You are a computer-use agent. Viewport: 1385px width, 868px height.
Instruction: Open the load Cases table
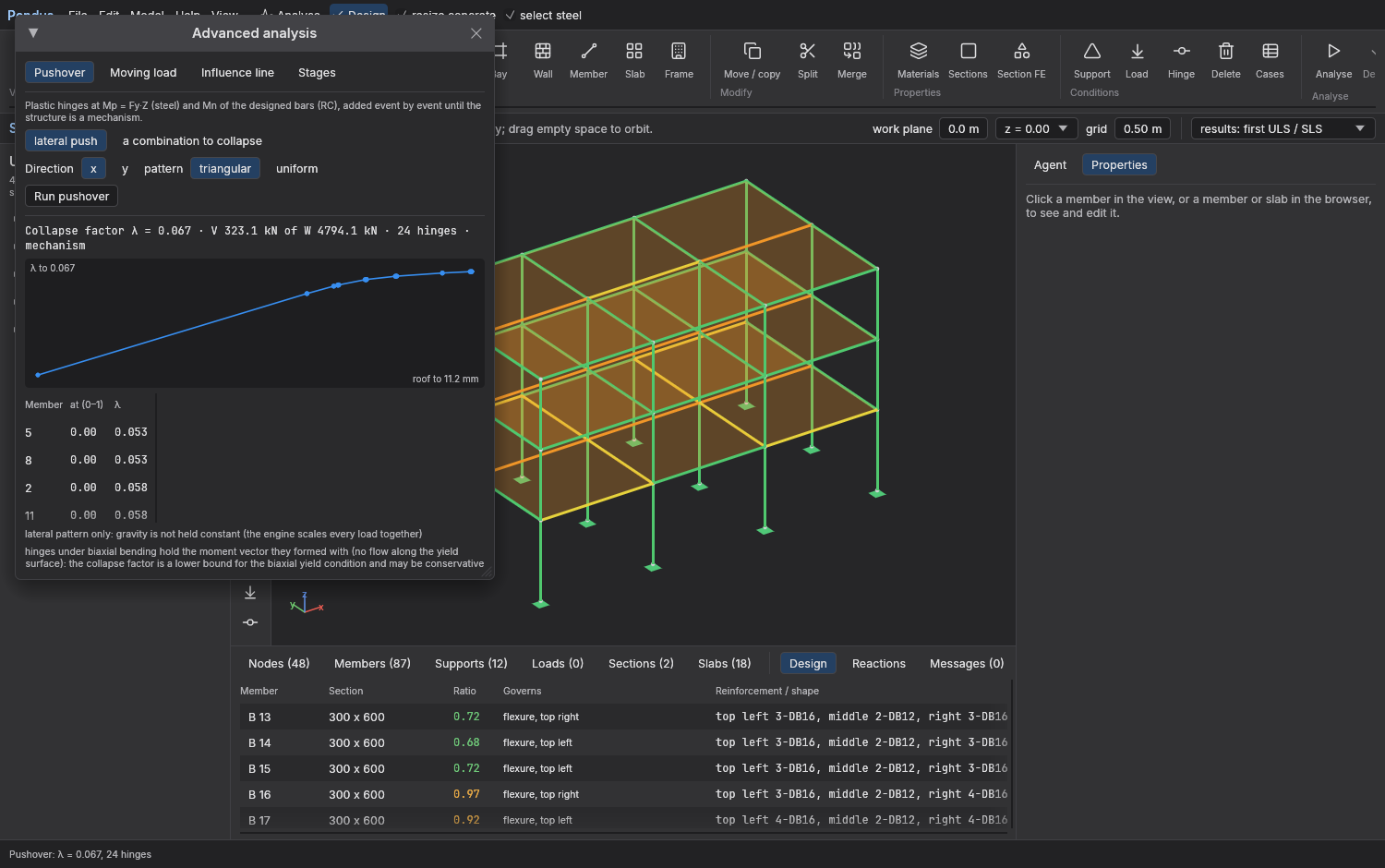click(1270, 61)
